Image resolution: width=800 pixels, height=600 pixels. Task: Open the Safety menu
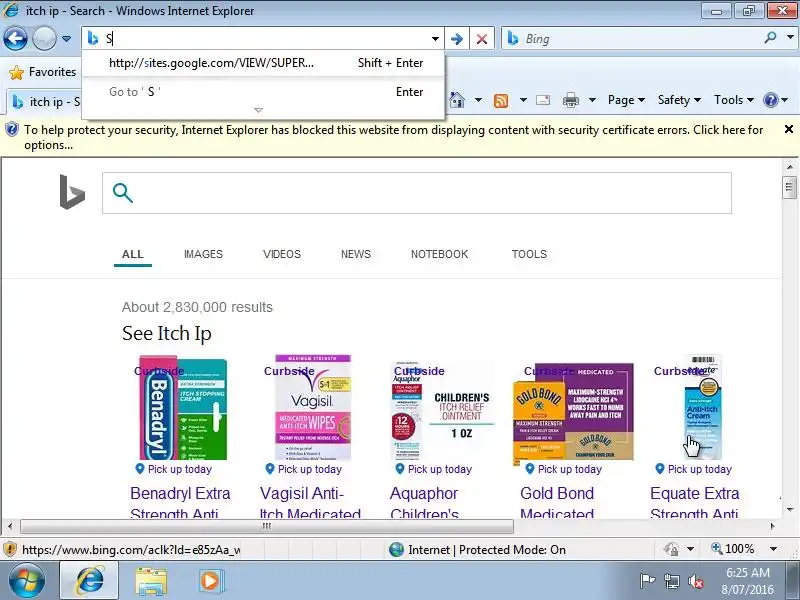tap(679, 100)
